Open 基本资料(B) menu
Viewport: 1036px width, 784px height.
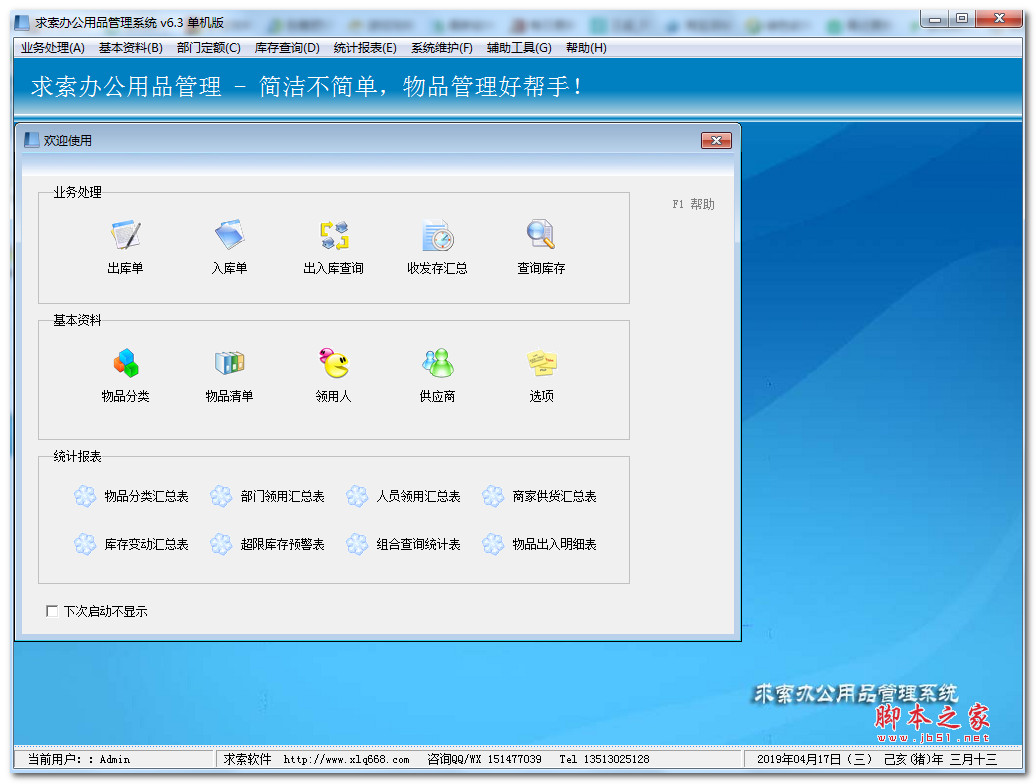[x=131, y=48]
